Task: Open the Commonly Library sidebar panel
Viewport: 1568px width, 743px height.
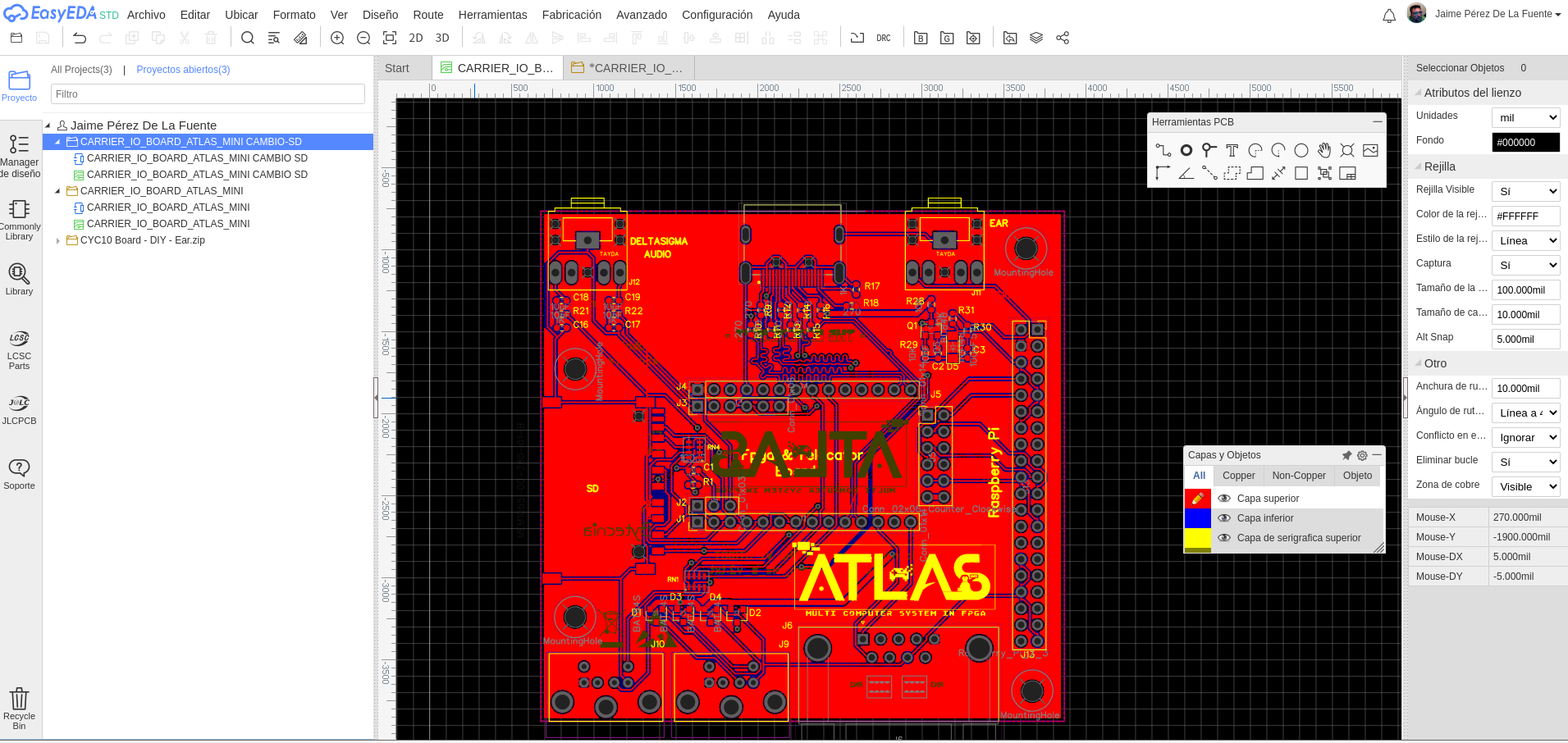Action: click(19, 220)
